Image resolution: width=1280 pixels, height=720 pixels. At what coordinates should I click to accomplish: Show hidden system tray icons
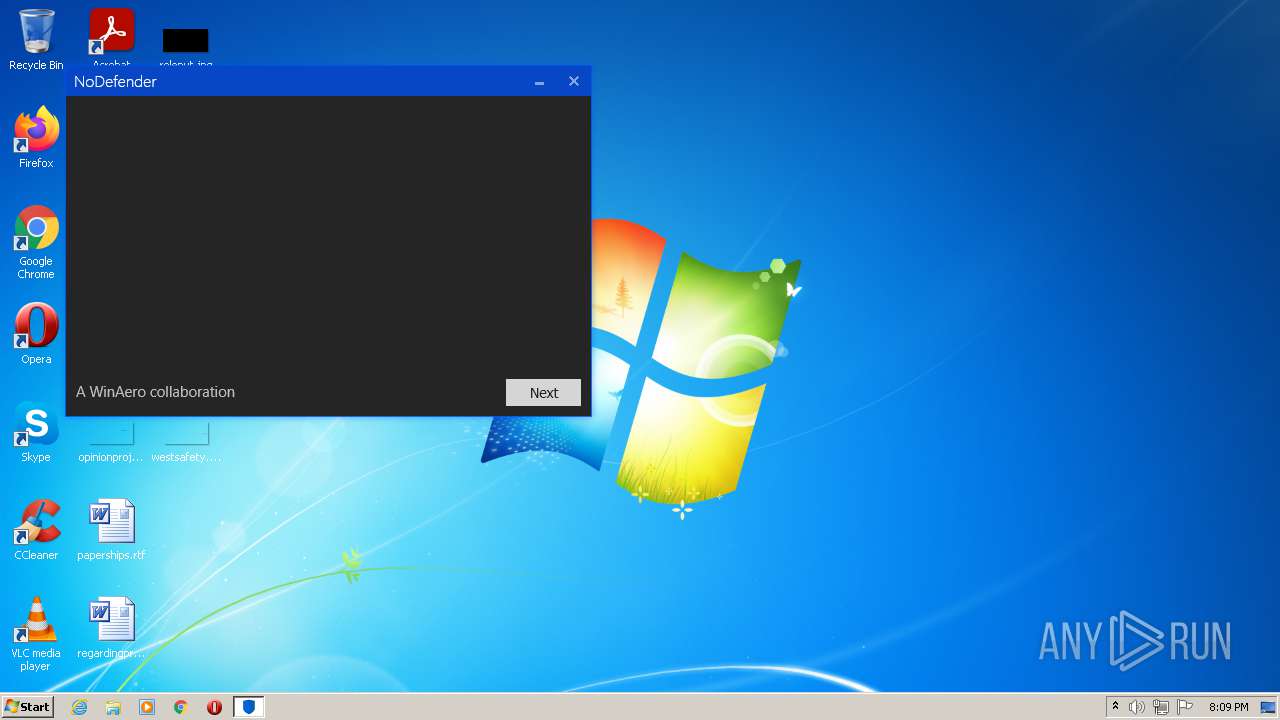[1115, 707]
